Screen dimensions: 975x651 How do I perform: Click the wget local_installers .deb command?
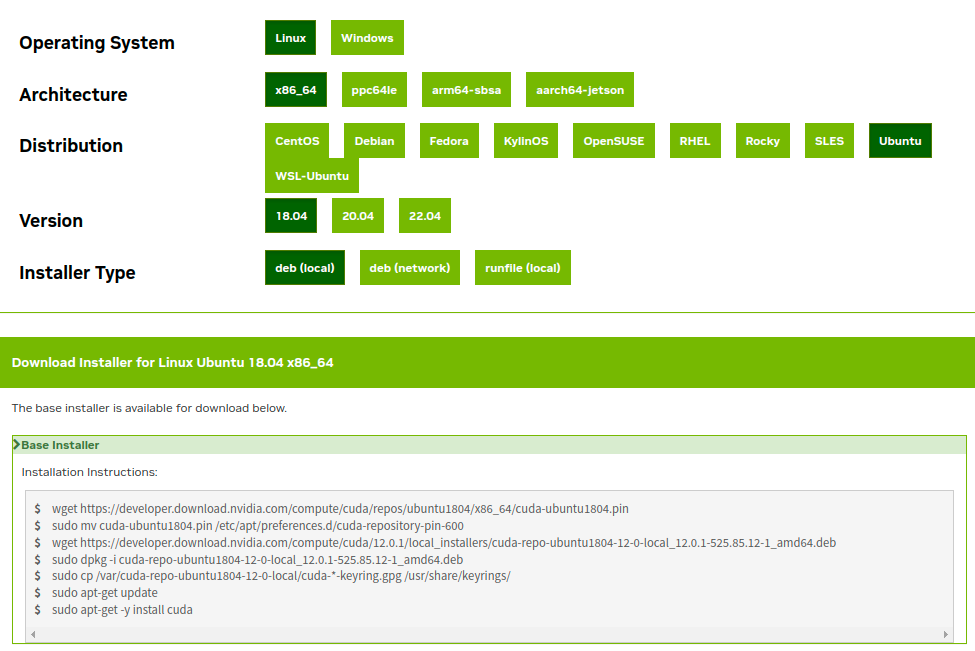tap(444, 543)
